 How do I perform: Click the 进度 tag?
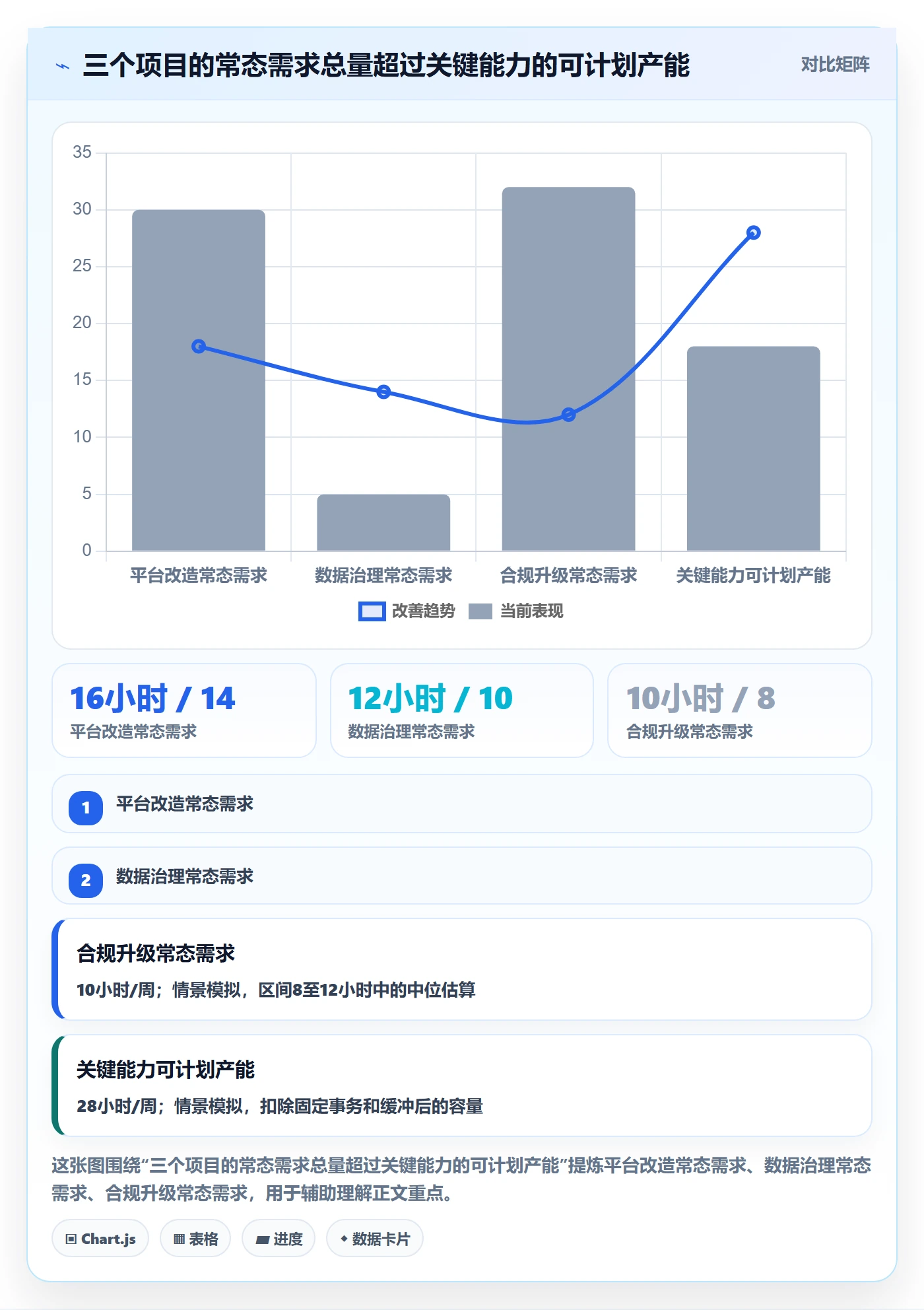[279, 1239]
